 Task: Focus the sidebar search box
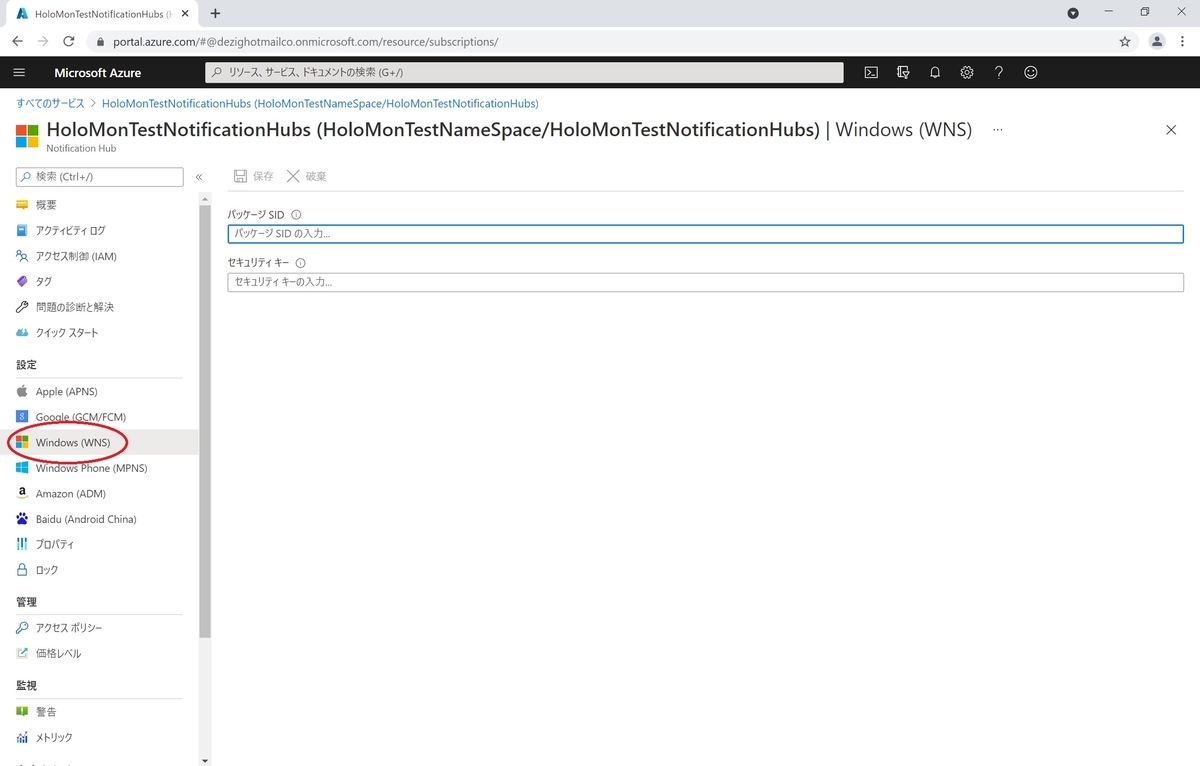100,177
